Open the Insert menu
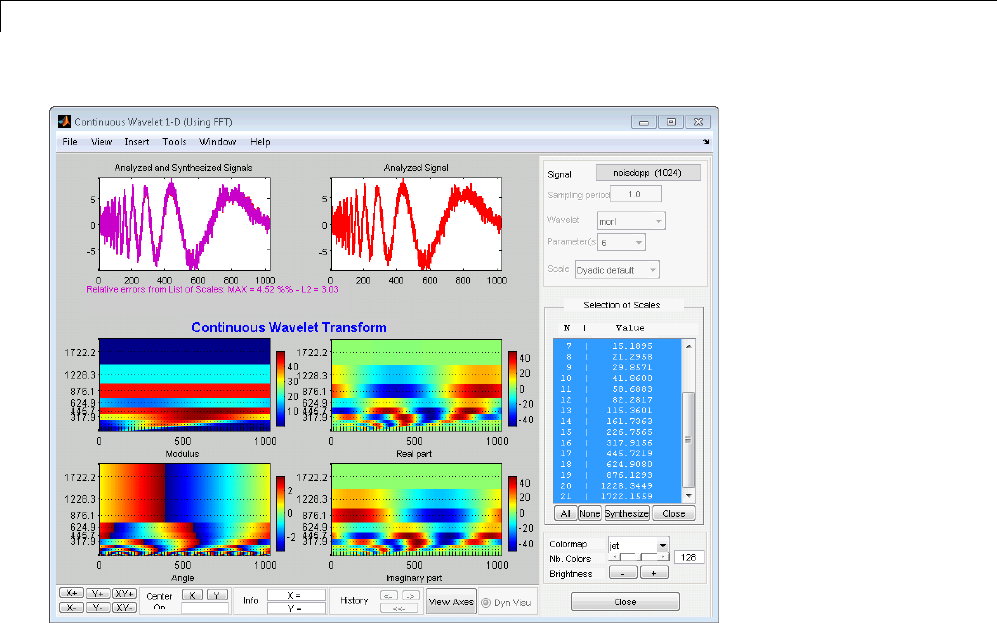997x623 pixels. [137, 142]
